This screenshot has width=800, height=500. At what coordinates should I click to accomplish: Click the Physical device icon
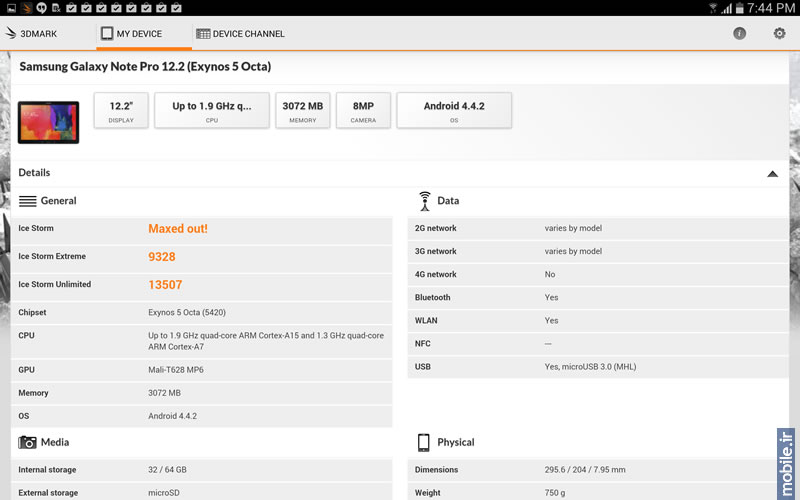pos(423,442)
